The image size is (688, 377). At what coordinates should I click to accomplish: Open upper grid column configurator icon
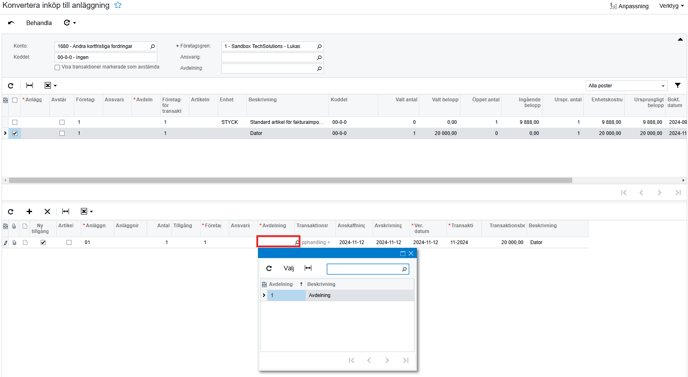click(5, 100)
